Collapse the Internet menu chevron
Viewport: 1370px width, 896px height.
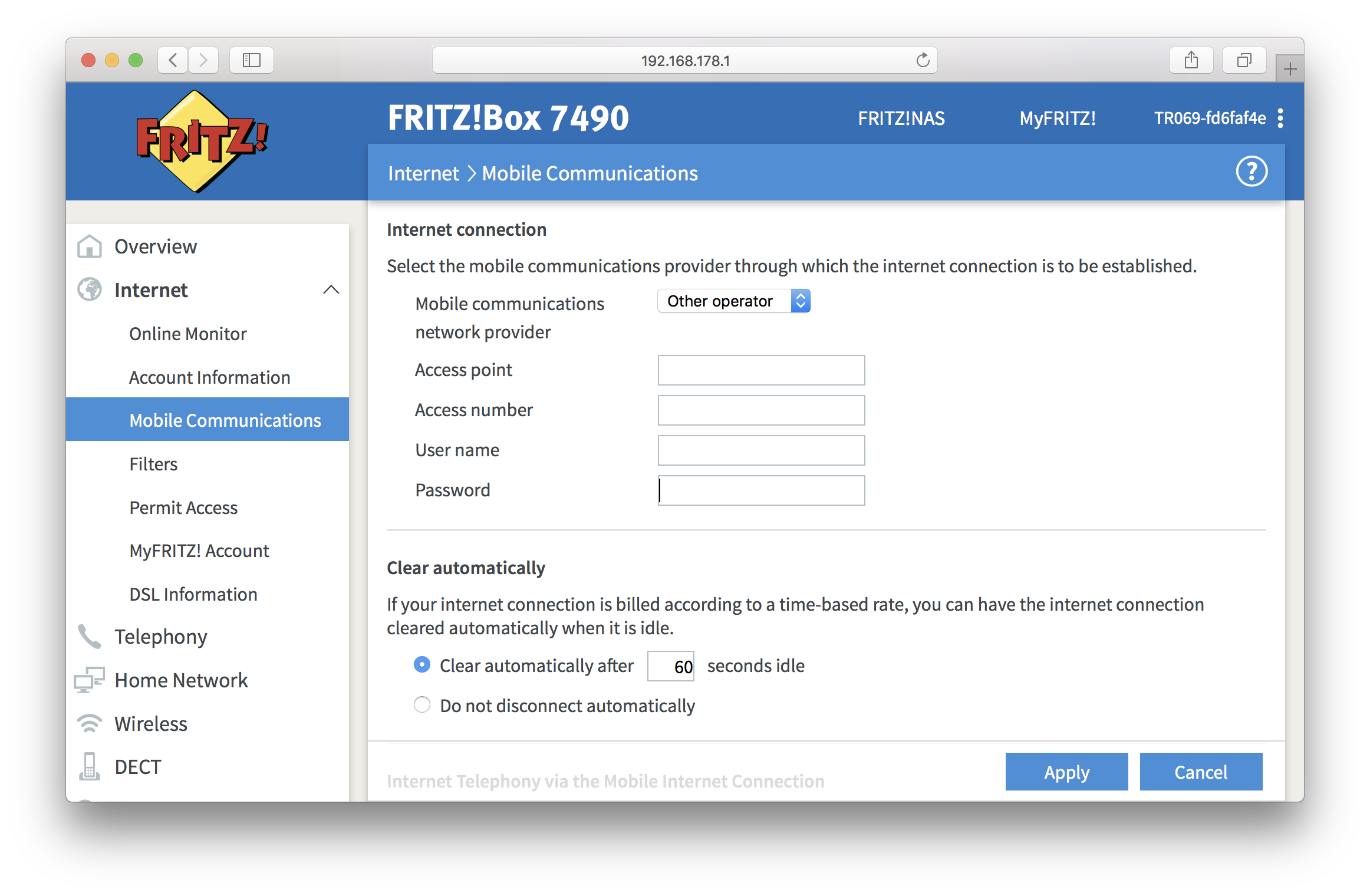(x=331, y=289)
